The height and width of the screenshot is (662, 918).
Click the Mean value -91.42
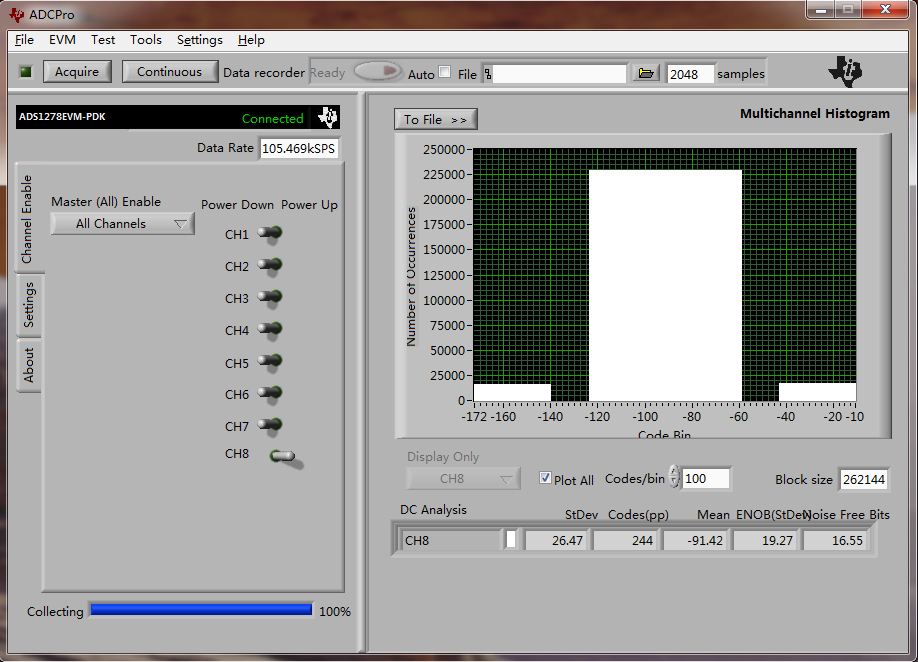695,540
